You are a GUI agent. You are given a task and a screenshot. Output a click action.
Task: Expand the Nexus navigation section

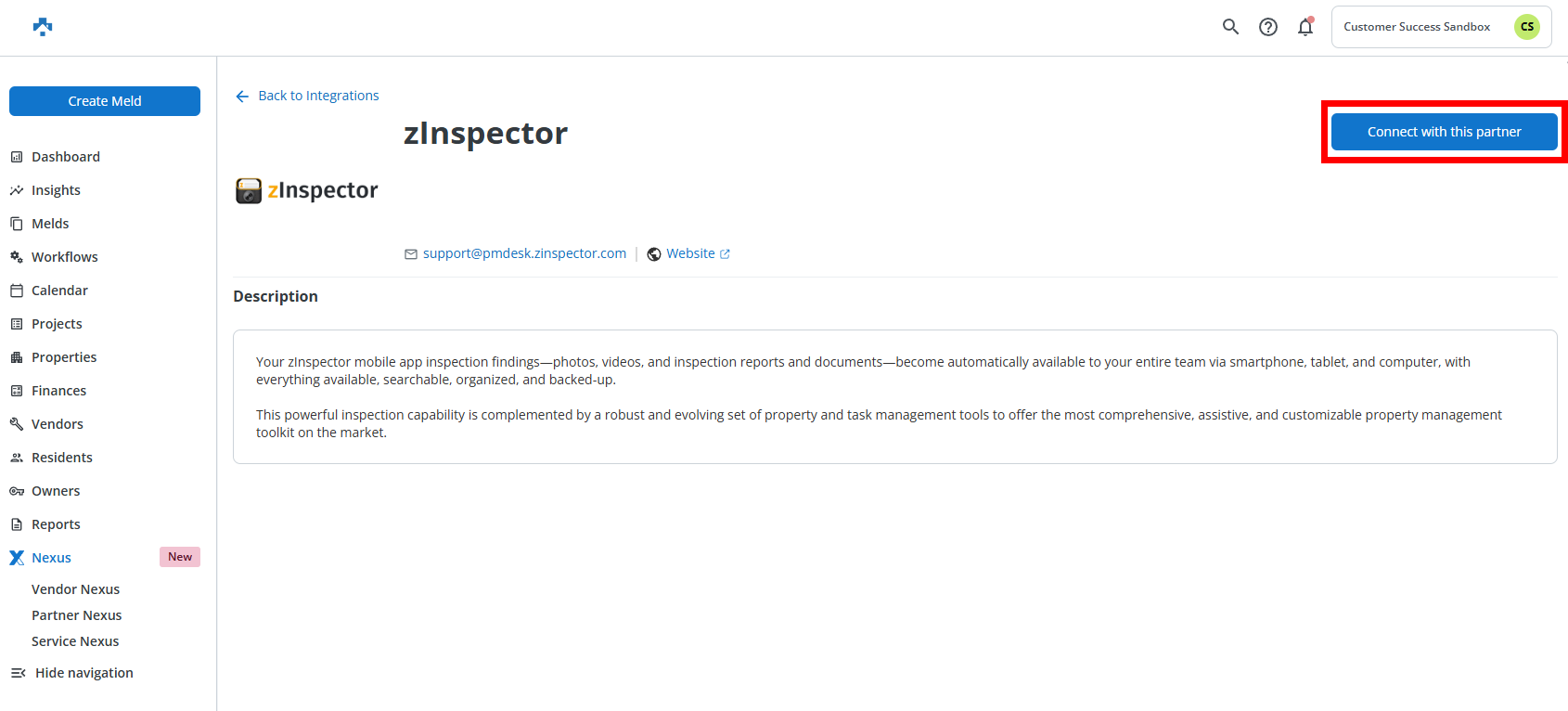(x=52, y=558)
